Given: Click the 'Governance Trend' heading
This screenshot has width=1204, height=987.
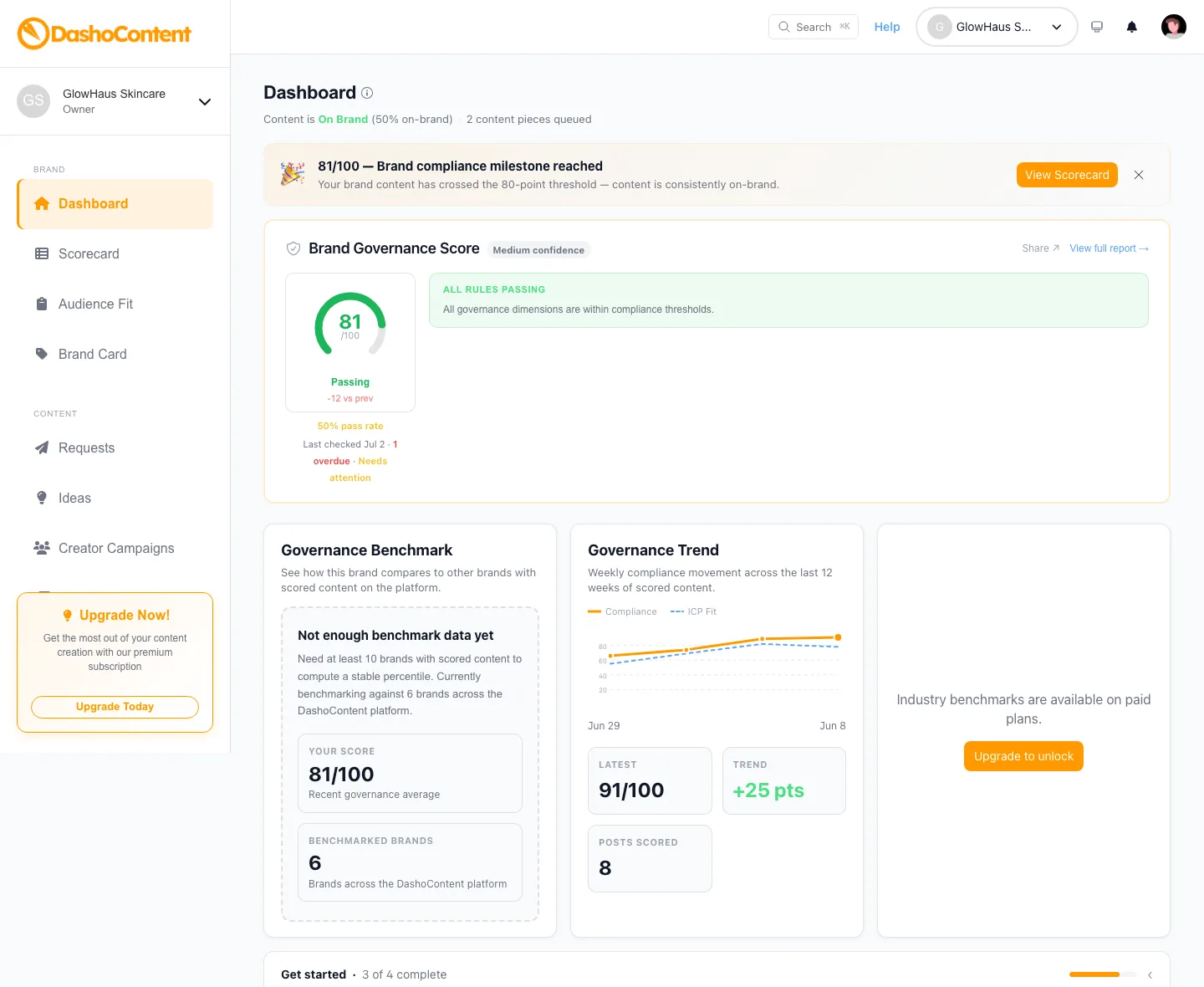Looking at the screenshot, I should coord(653,550).
